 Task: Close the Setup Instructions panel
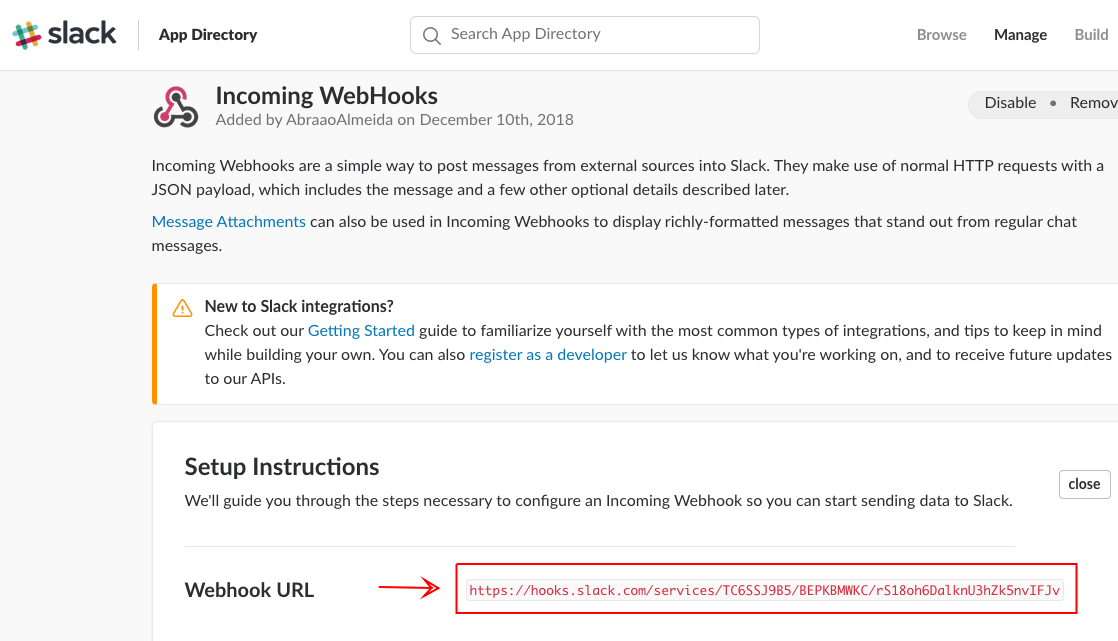point(1084,484)
